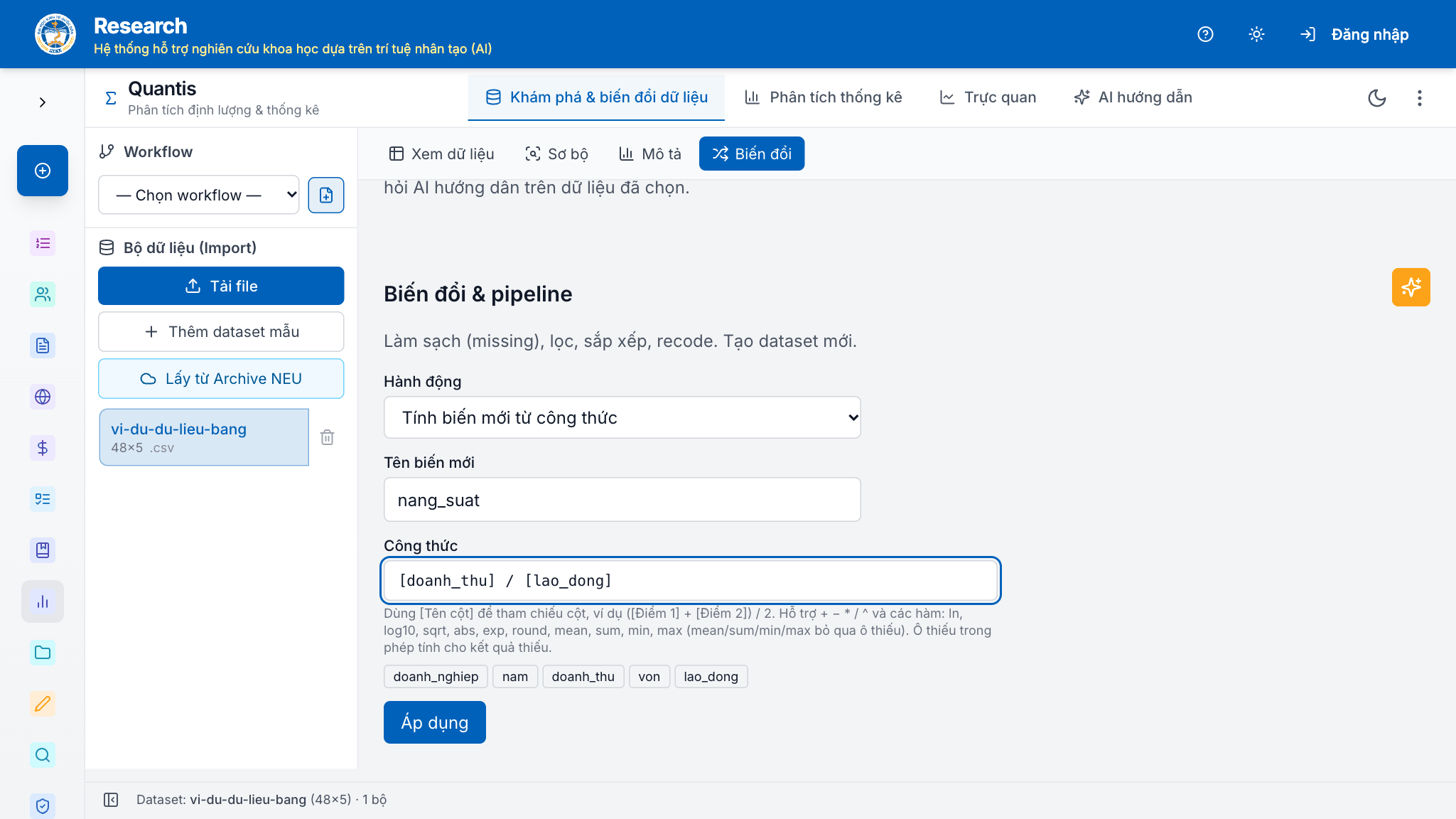The width and height of the screenshot is (1456, 819).
Task: Toggle light theme sun icon in header
Action: pos(1256,34)
